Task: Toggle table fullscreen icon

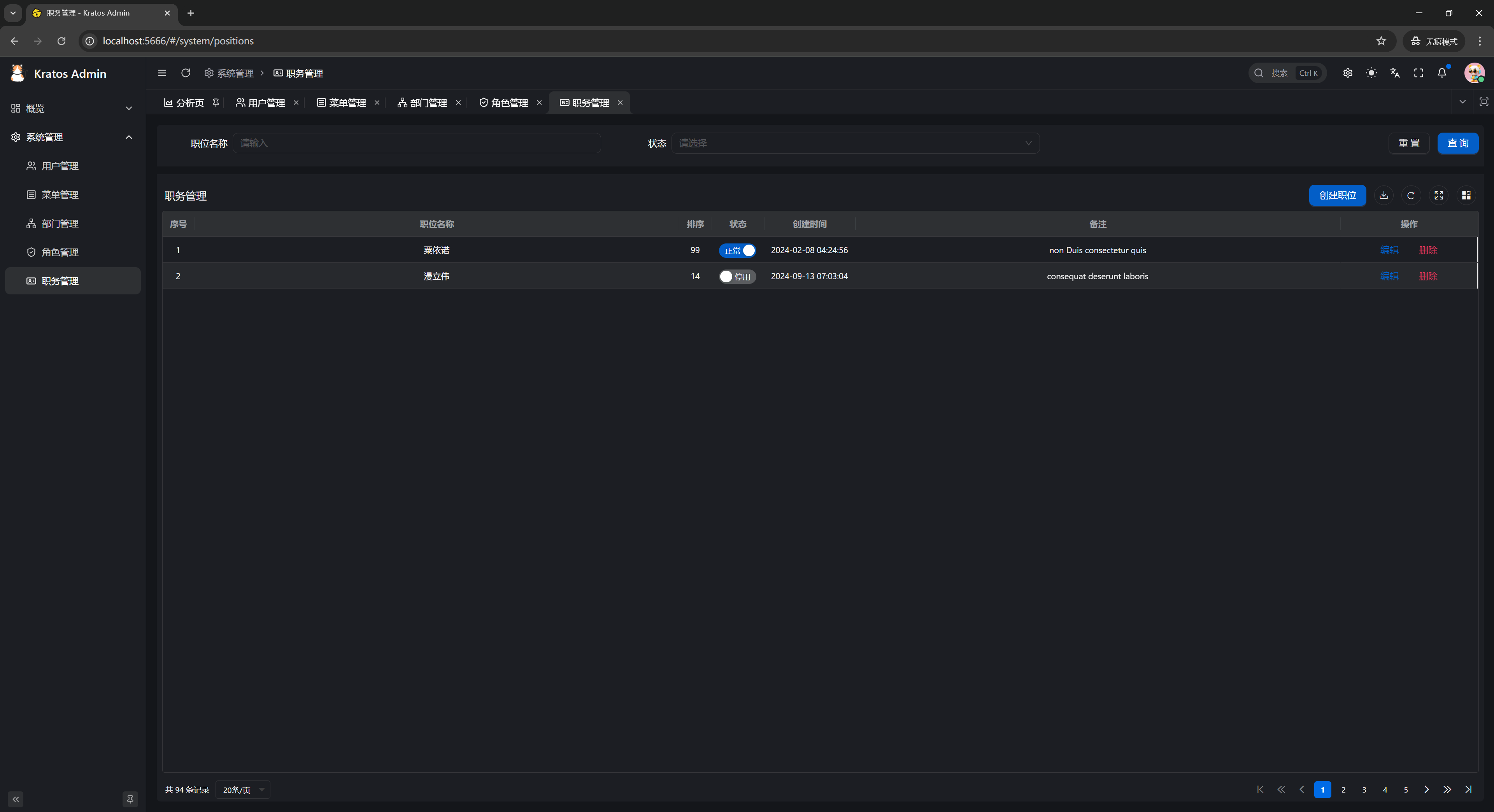Action: pos(1439,195)
